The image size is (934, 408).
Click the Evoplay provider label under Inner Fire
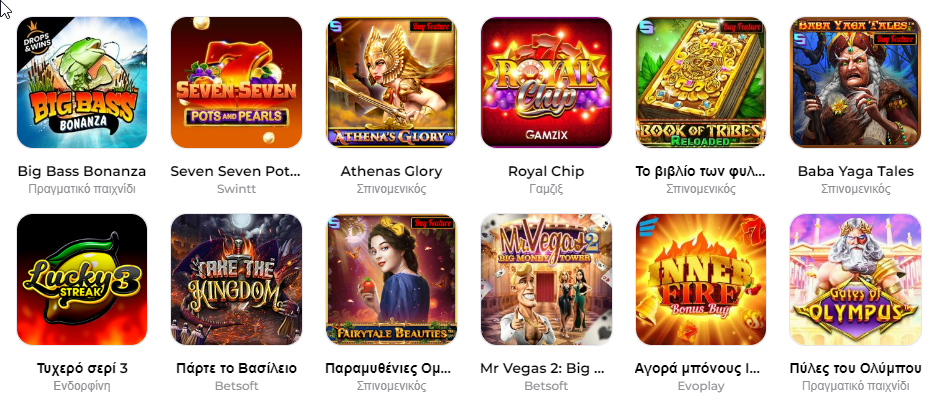pos(701,386)
